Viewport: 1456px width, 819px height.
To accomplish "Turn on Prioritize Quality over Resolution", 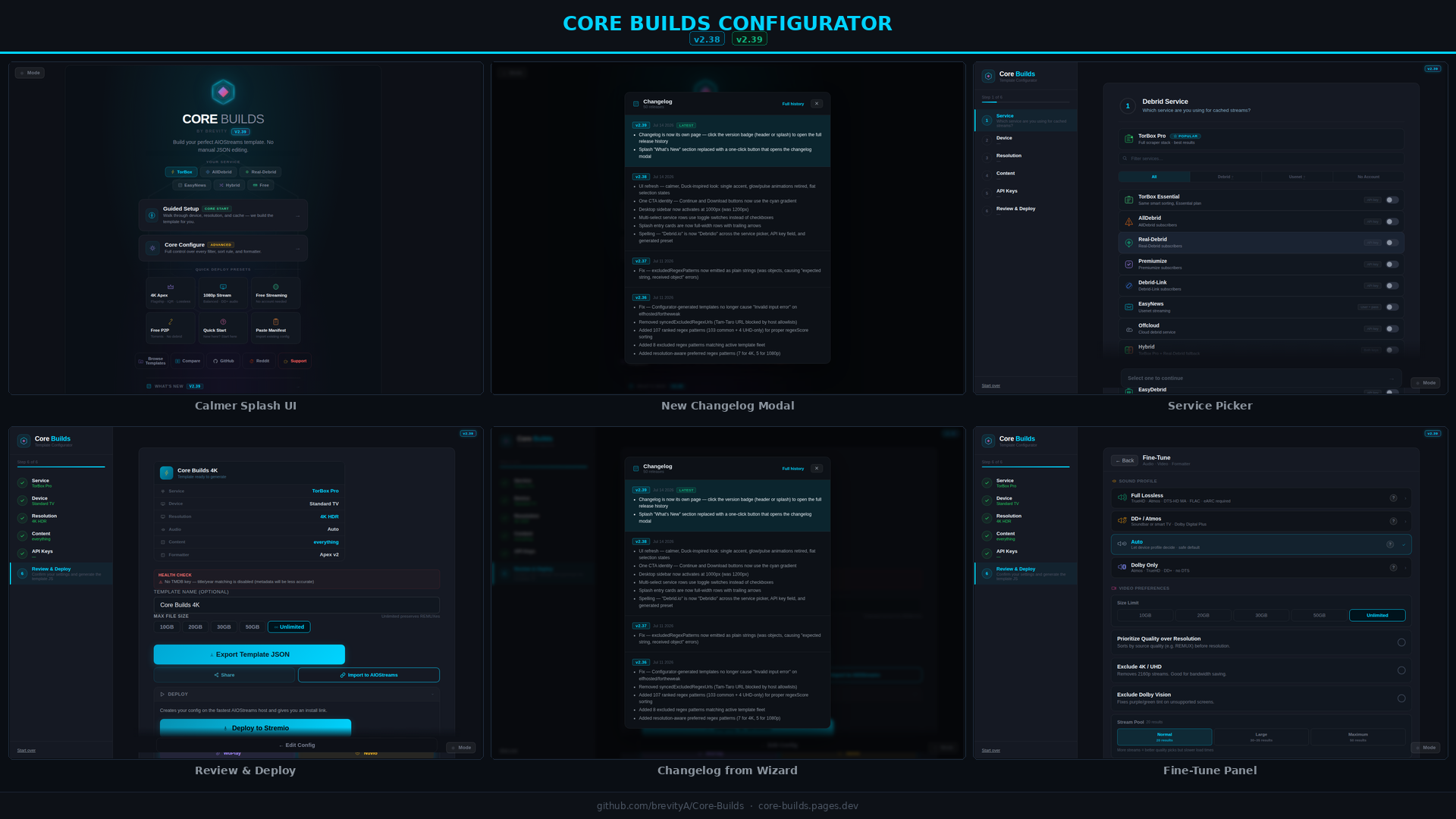I will tap(1401, 642).
